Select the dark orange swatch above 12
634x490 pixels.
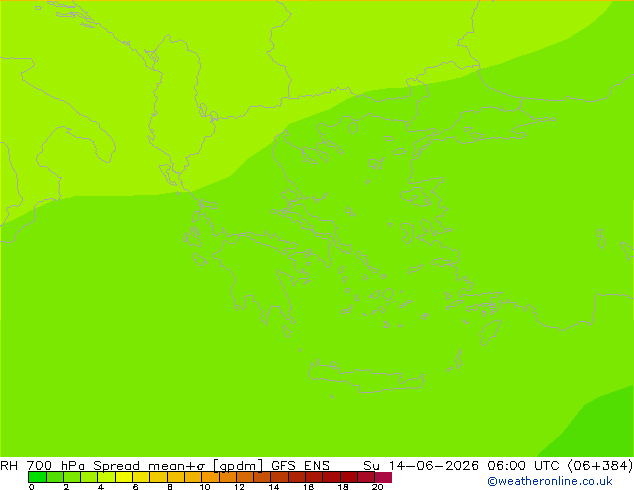tap(245, 477)
